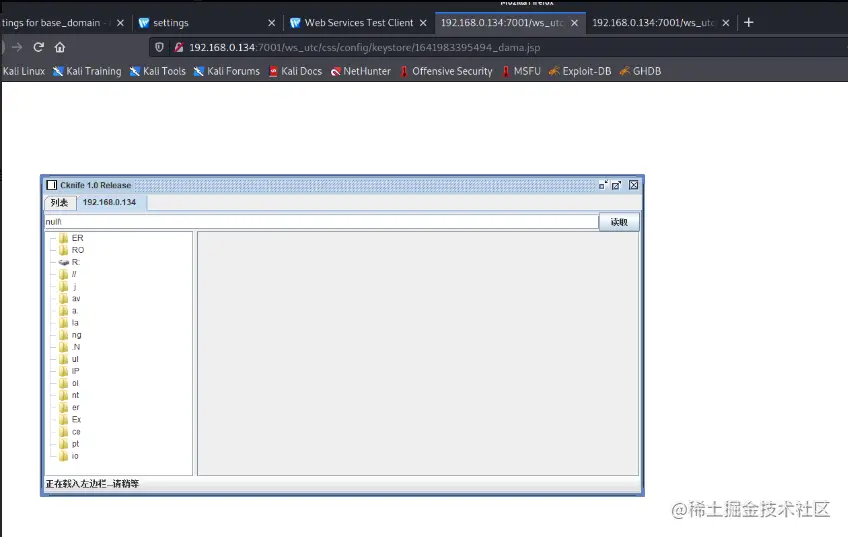Screen dimensions: 848x537
Task: Select the ER folder icon
Action: point(63,238)
